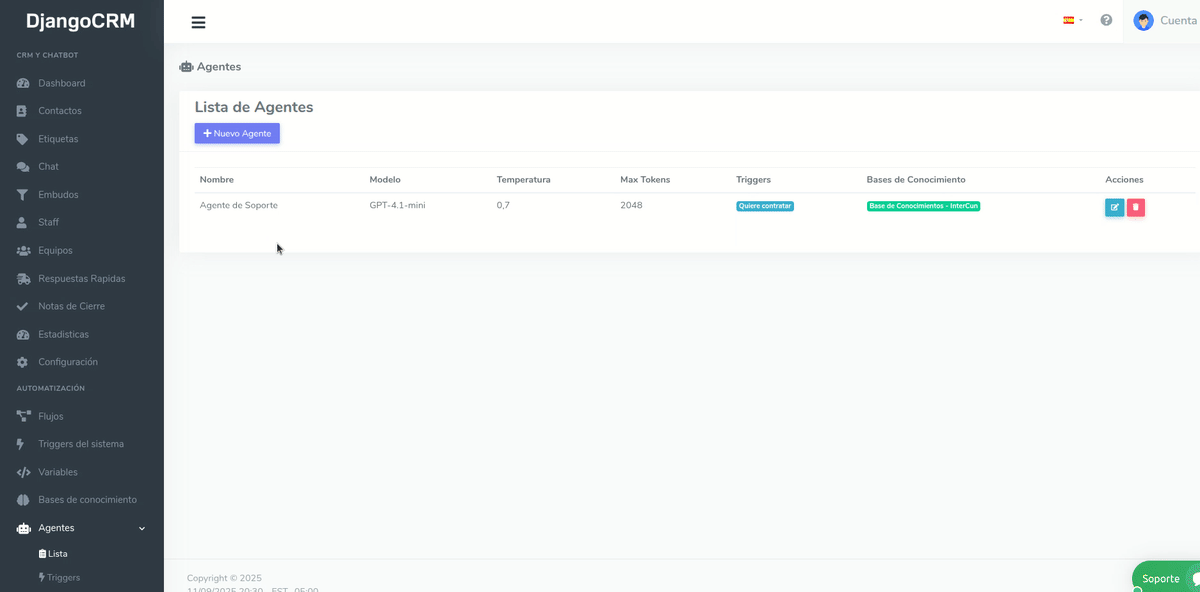Click the Equipos group icon
The height and width of the screenshot is (592, 1200).
pyautogui.click(x=23, y=251)
